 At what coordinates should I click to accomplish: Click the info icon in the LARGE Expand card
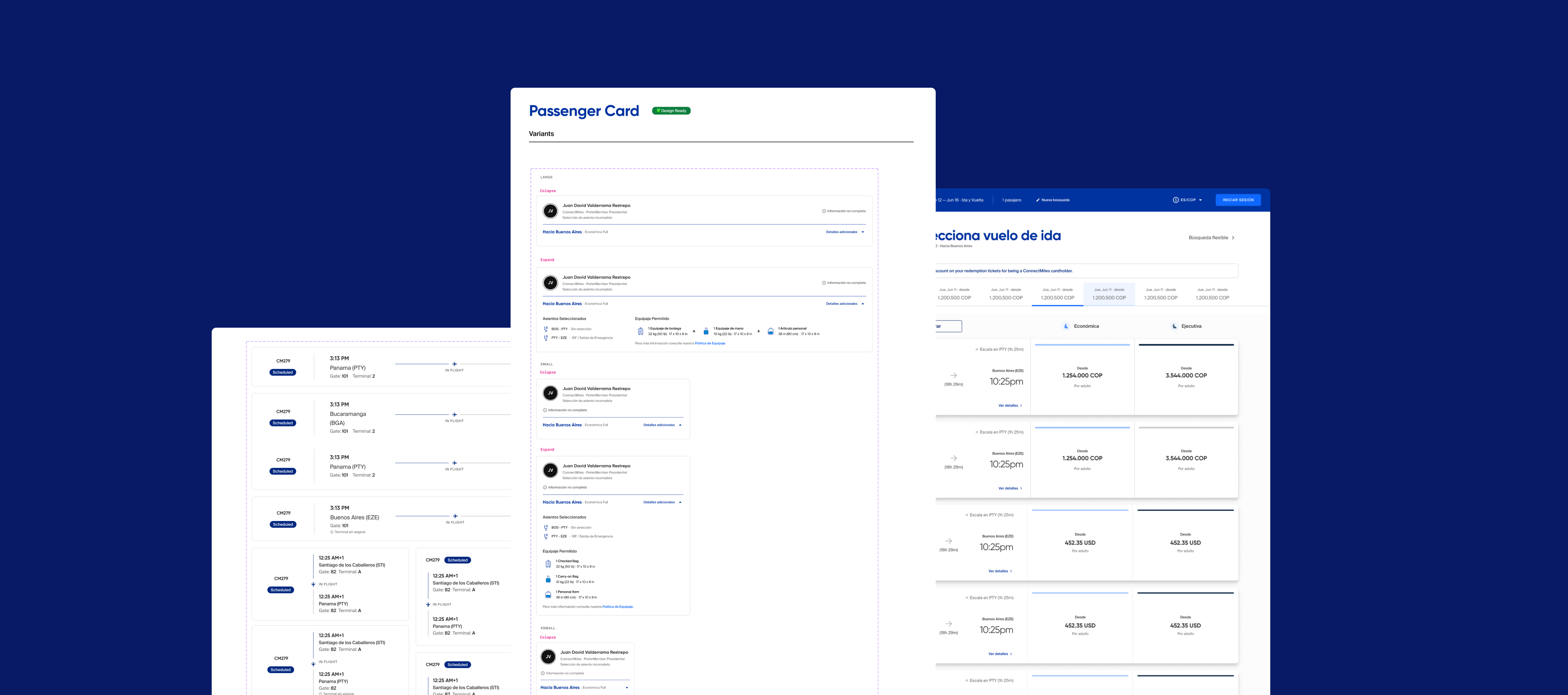point(824,283)
